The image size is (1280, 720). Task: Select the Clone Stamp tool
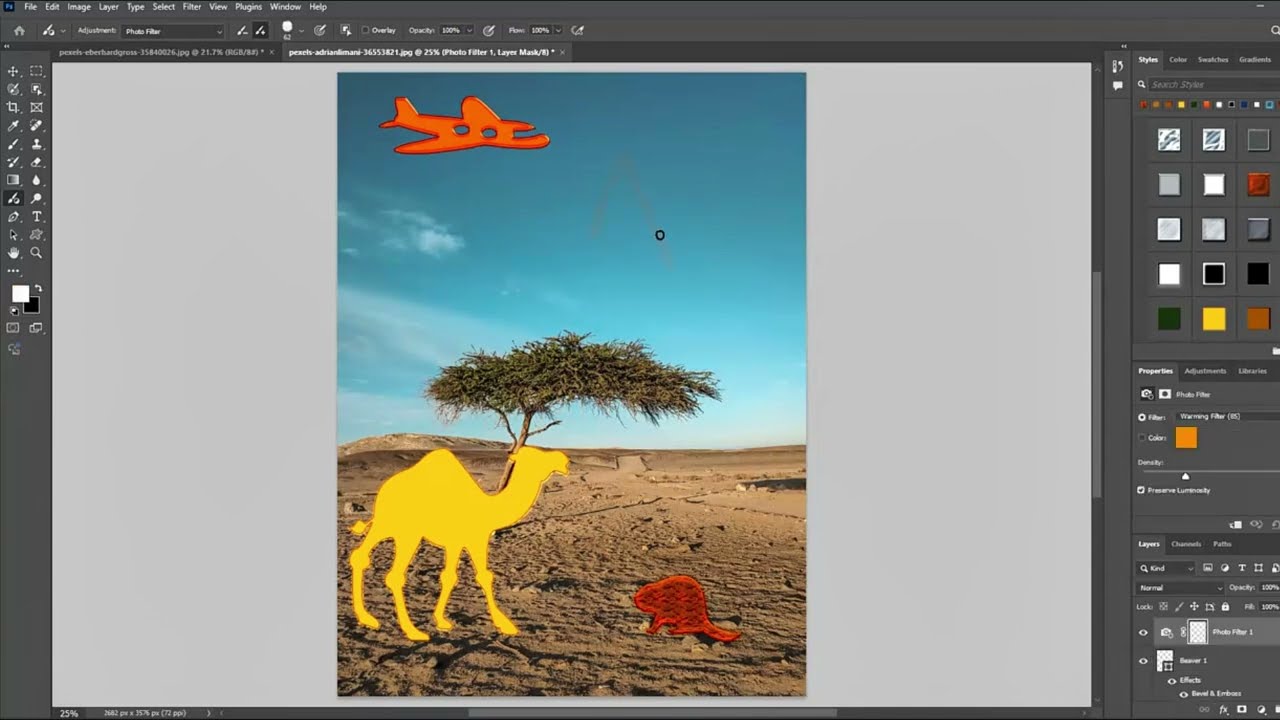pos(37,144)
